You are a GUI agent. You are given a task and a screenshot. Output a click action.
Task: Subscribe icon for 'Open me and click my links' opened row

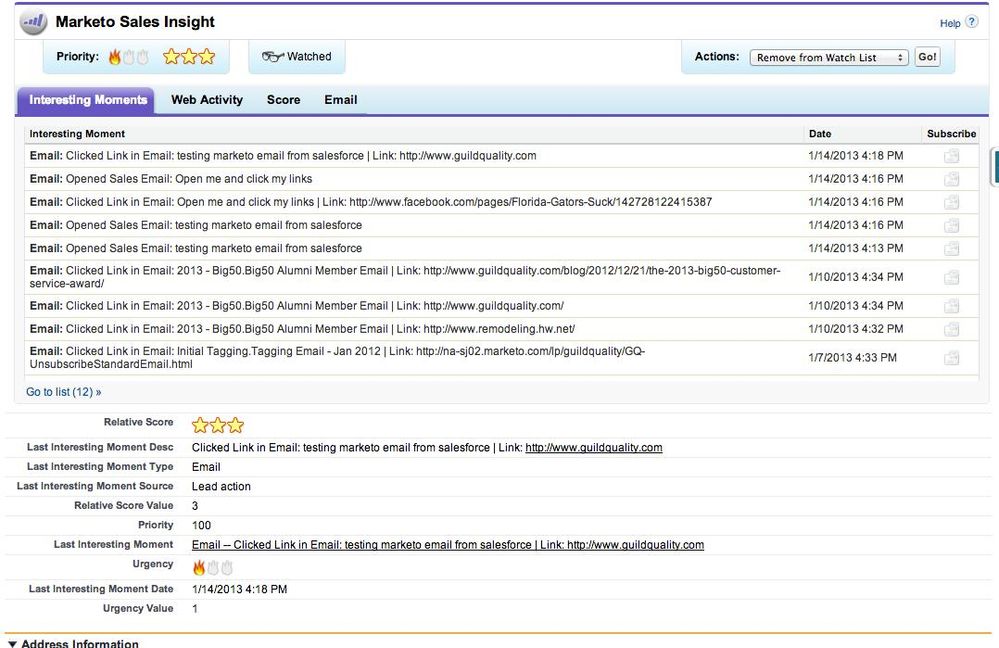[951, 179]
